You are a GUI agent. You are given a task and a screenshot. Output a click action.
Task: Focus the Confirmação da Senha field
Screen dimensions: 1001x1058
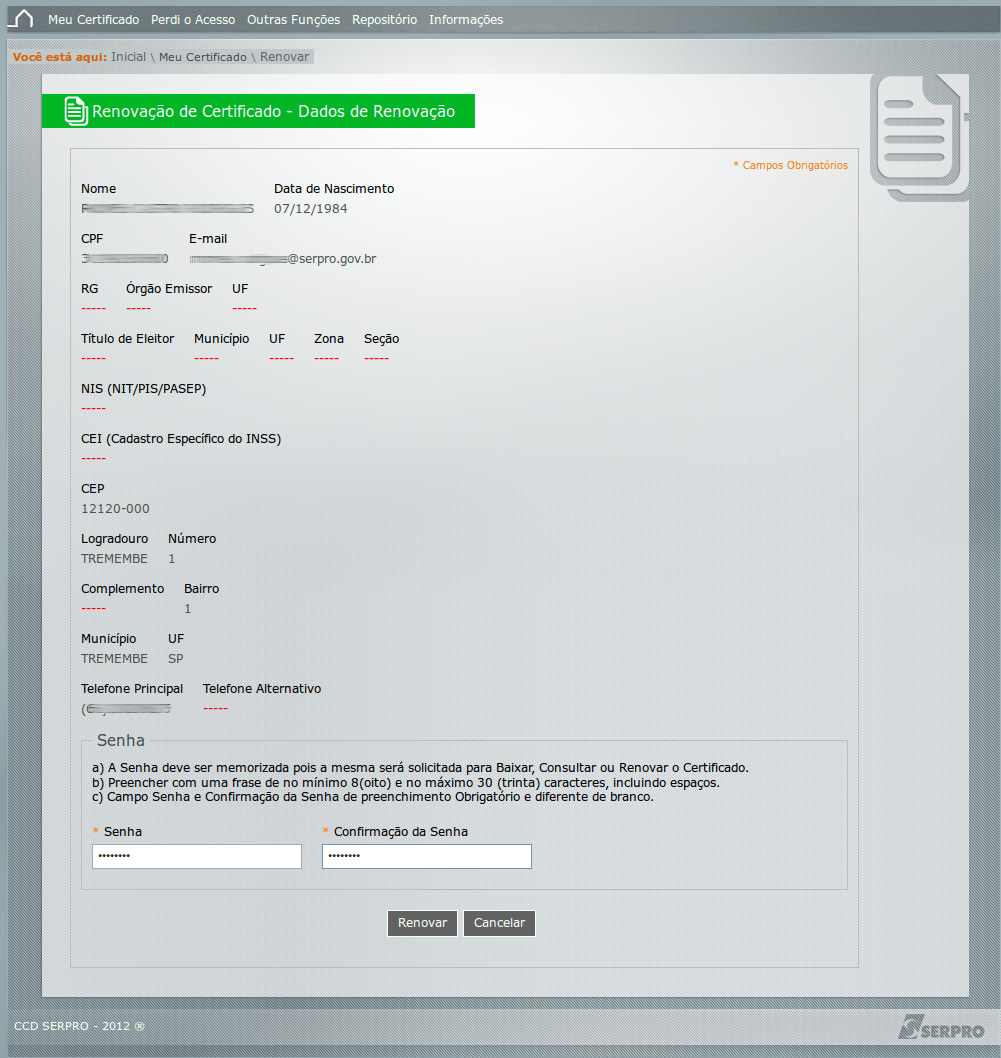[x=426, y=857]
